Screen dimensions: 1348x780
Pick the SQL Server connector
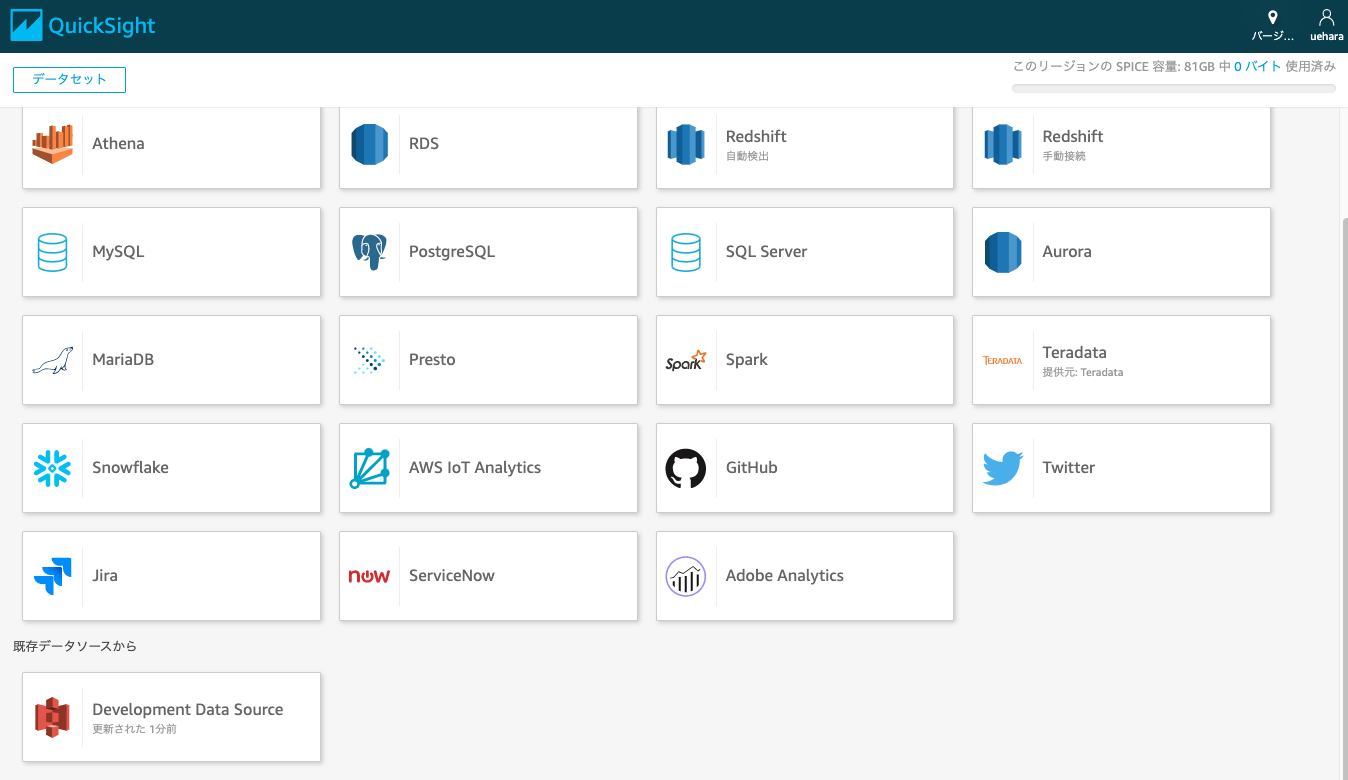click(x=804, y=251)
